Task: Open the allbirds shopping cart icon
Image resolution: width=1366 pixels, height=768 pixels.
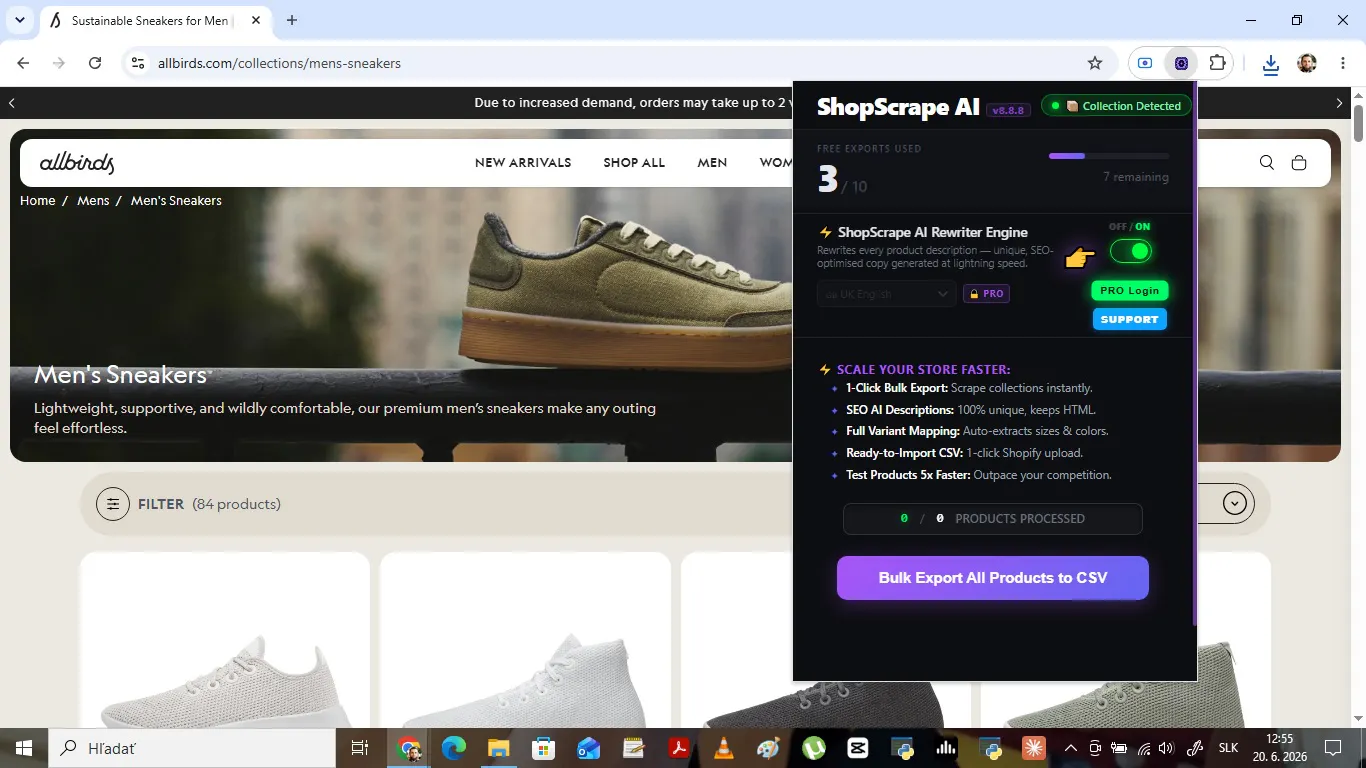Action: pyautogui.click(x=1299, y=163)
